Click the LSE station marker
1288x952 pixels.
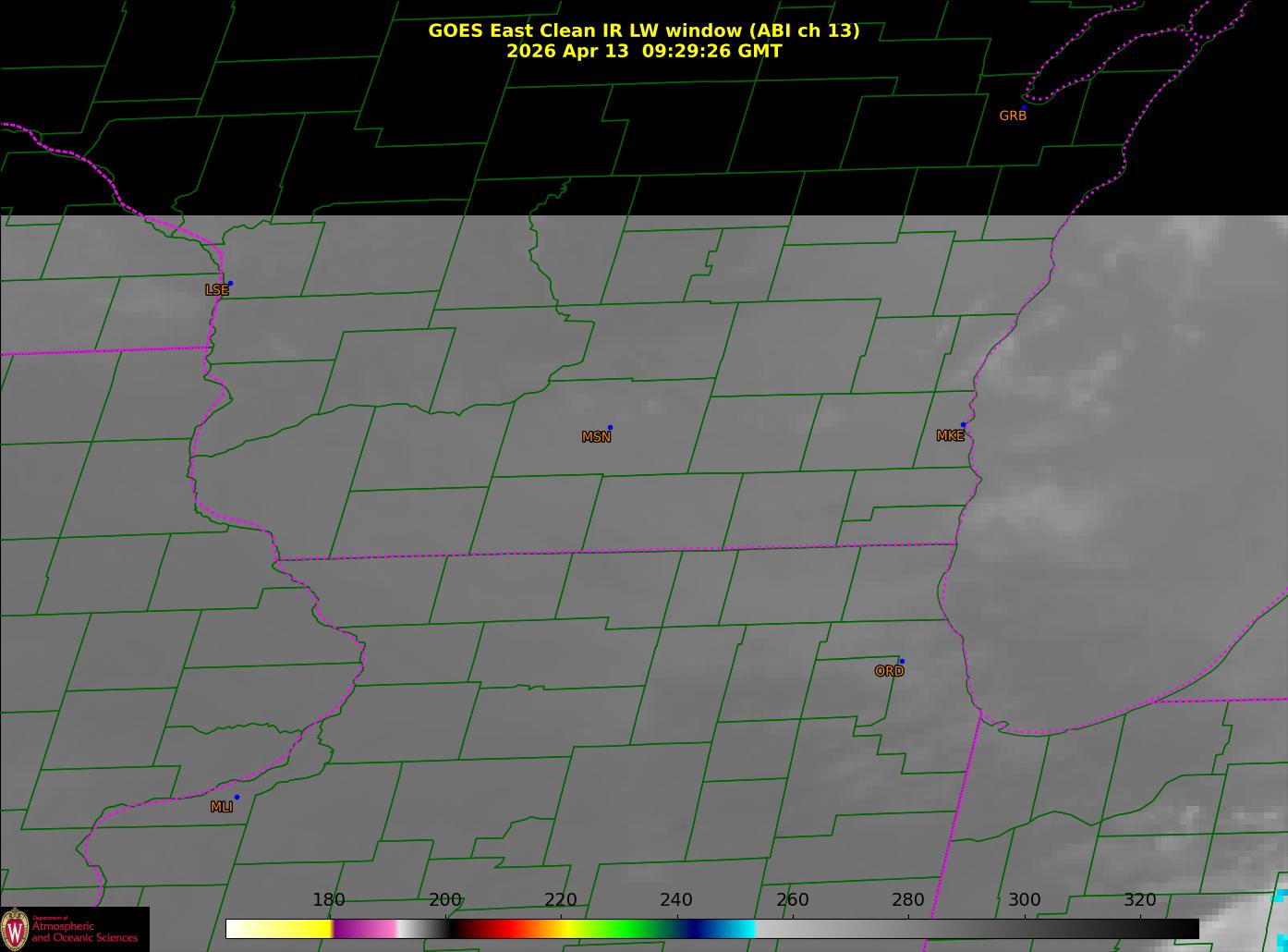[x=230, y=283]
